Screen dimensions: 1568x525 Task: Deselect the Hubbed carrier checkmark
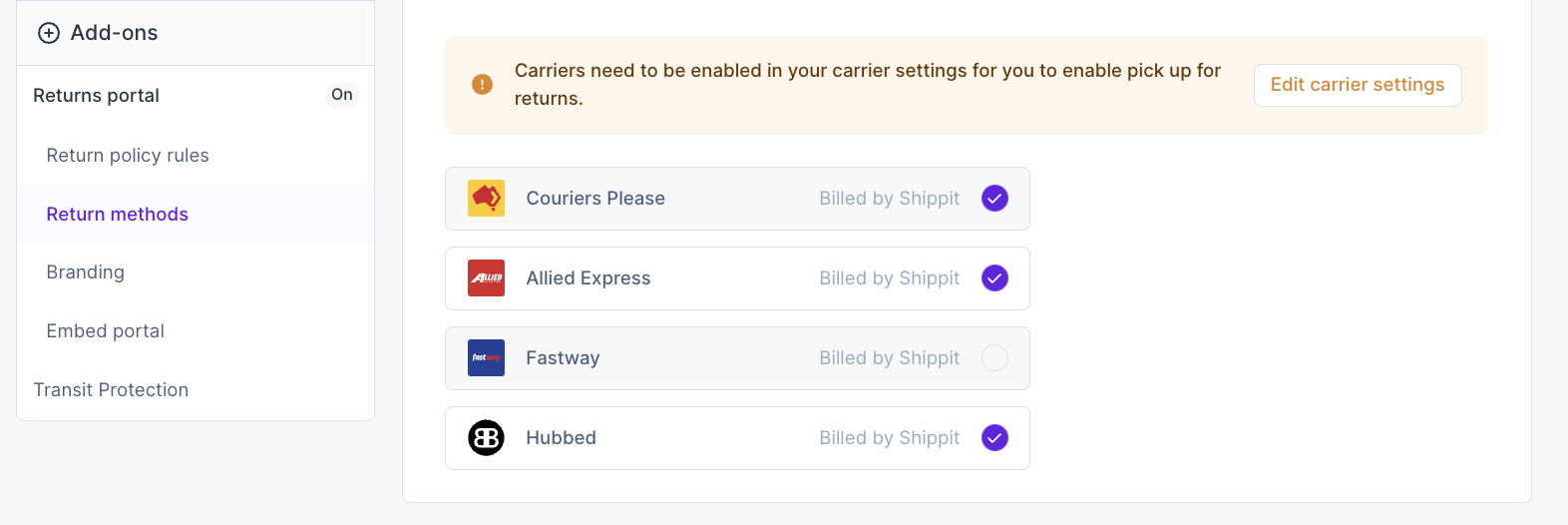tap(994, 438)
